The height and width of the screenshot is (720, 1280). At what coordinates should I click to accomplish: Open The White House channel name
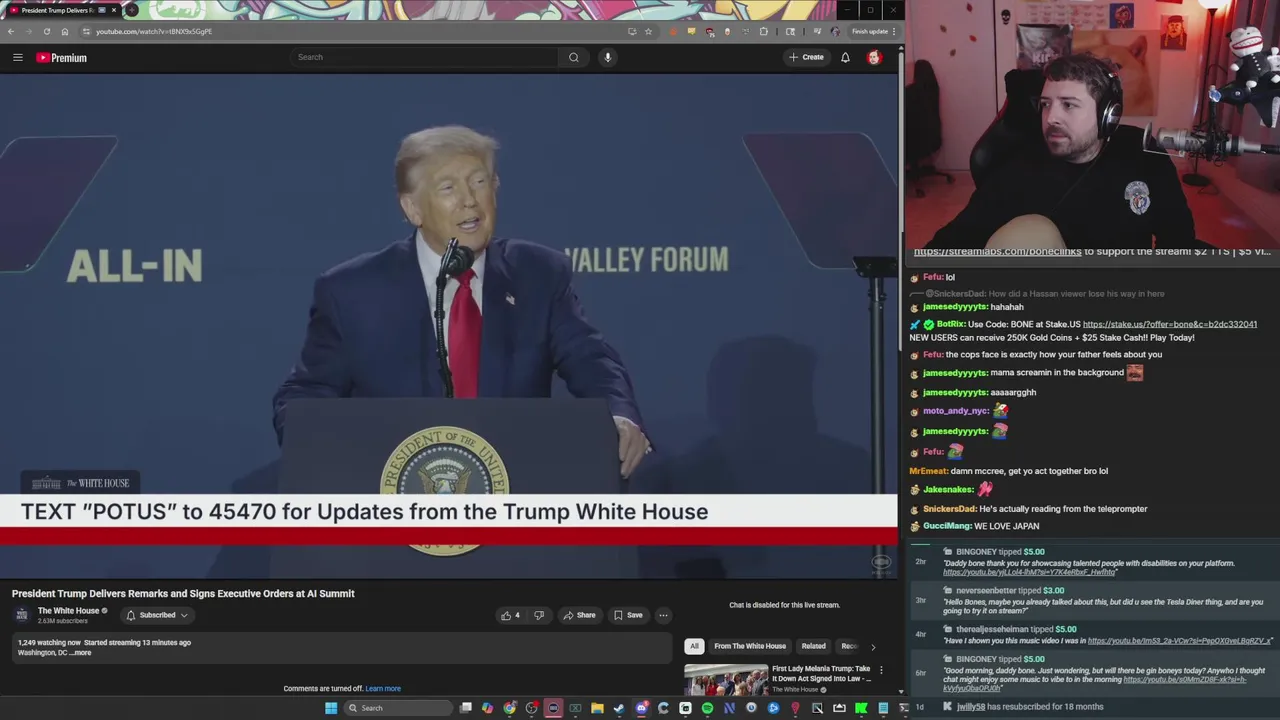click(x=69, y=611)
